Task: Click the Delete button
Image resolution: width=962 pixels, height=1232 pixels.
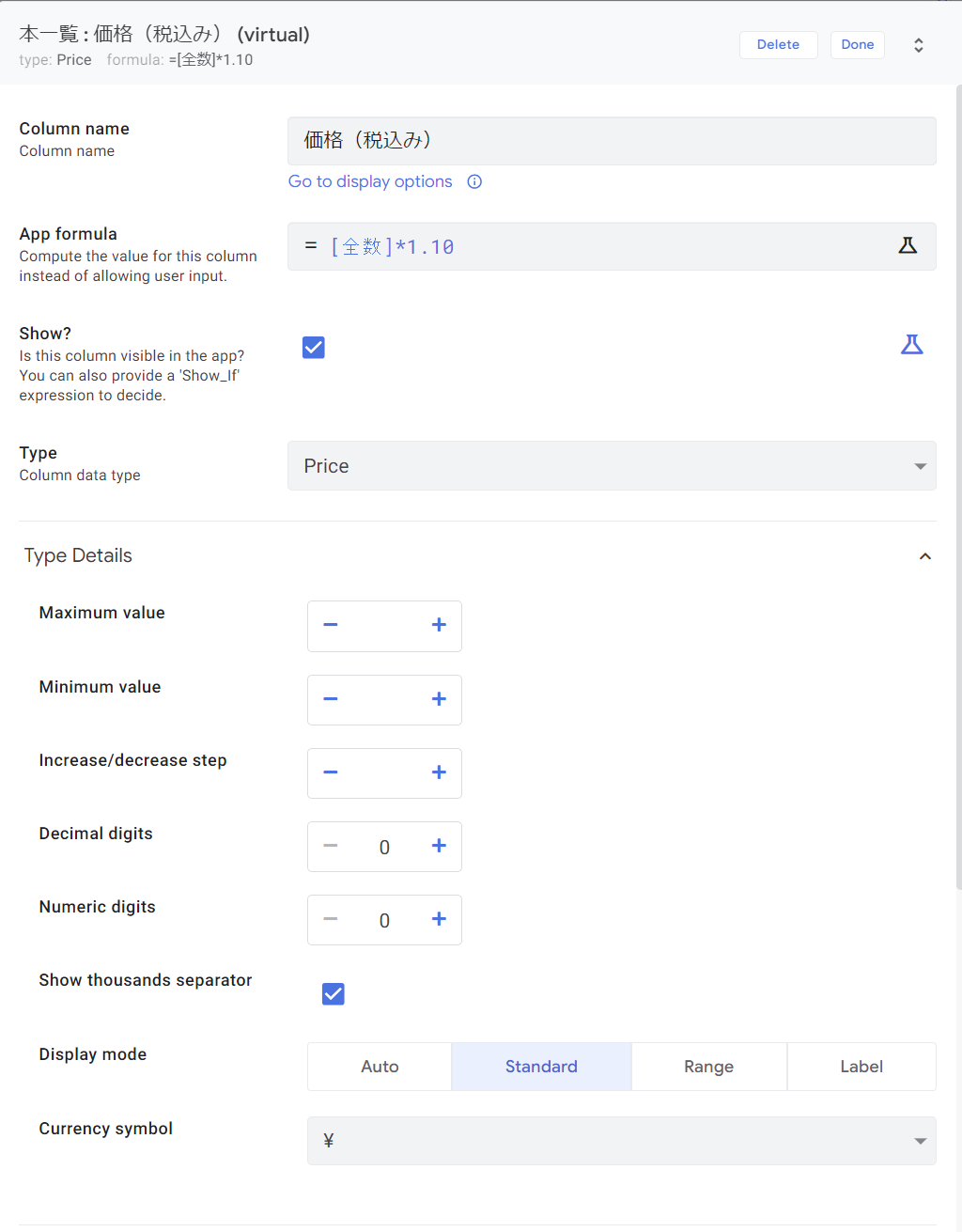Action: click(778, 45)
